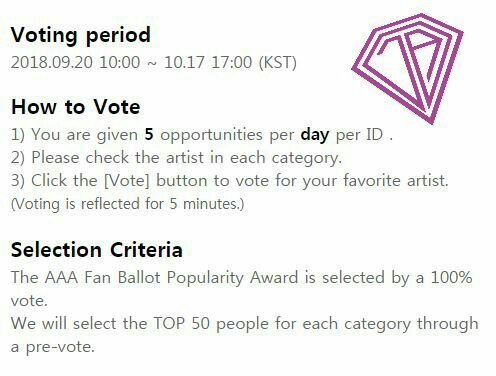
Task: Click the (KST) timezone label
Action: click(278, 63)
